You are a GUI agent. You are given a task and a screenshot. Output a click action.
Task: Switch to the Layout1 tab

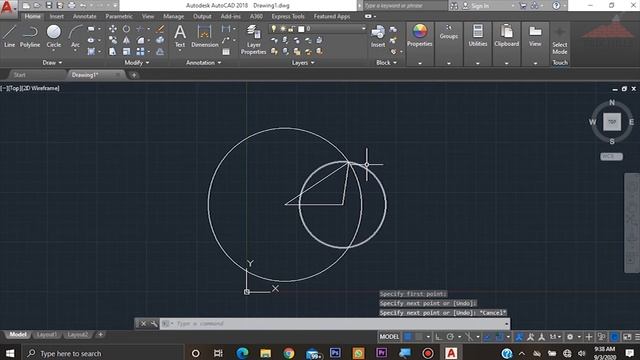pos(47,335)
